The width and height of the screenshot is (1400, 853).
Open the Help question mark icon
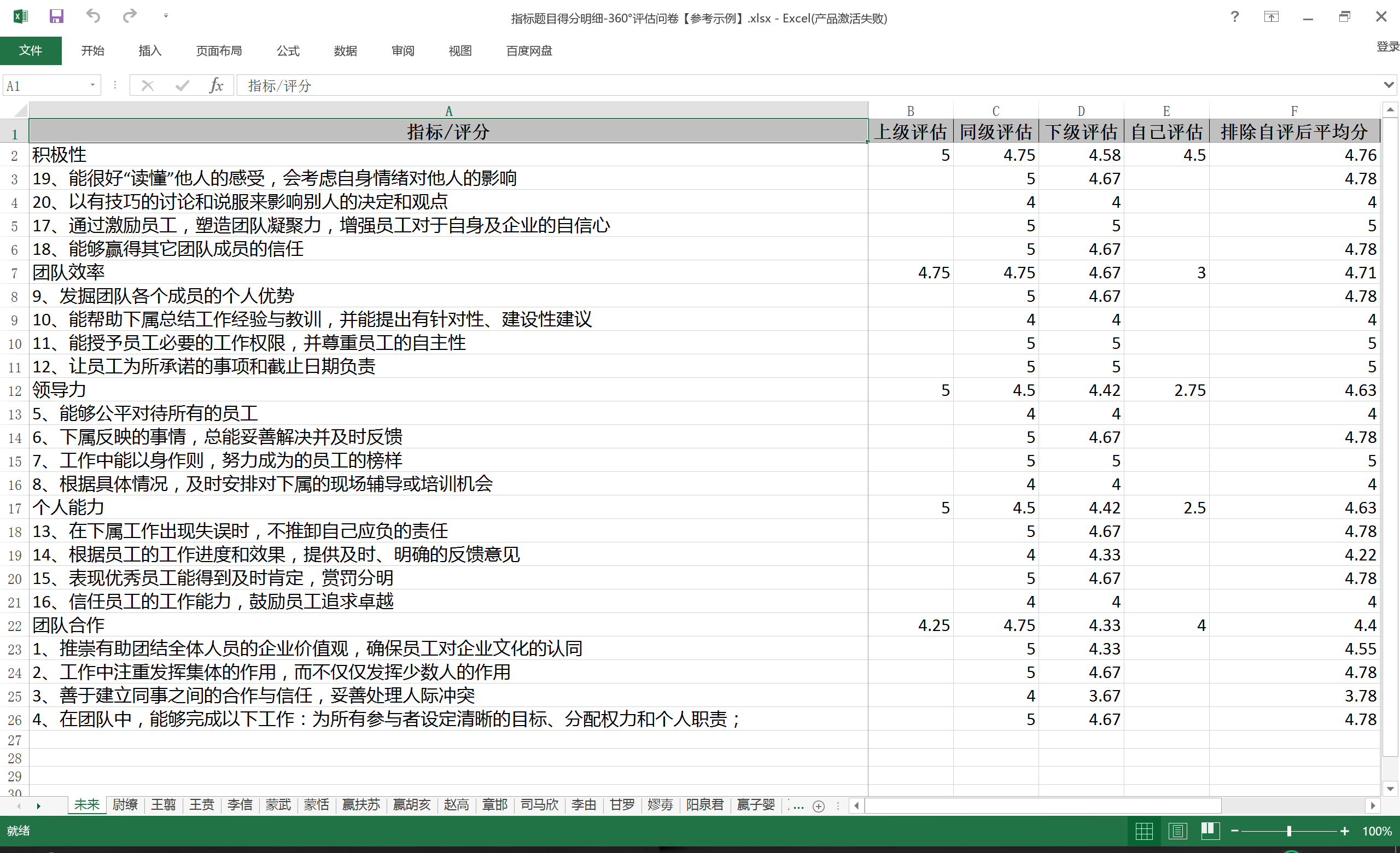point(1234,17)
